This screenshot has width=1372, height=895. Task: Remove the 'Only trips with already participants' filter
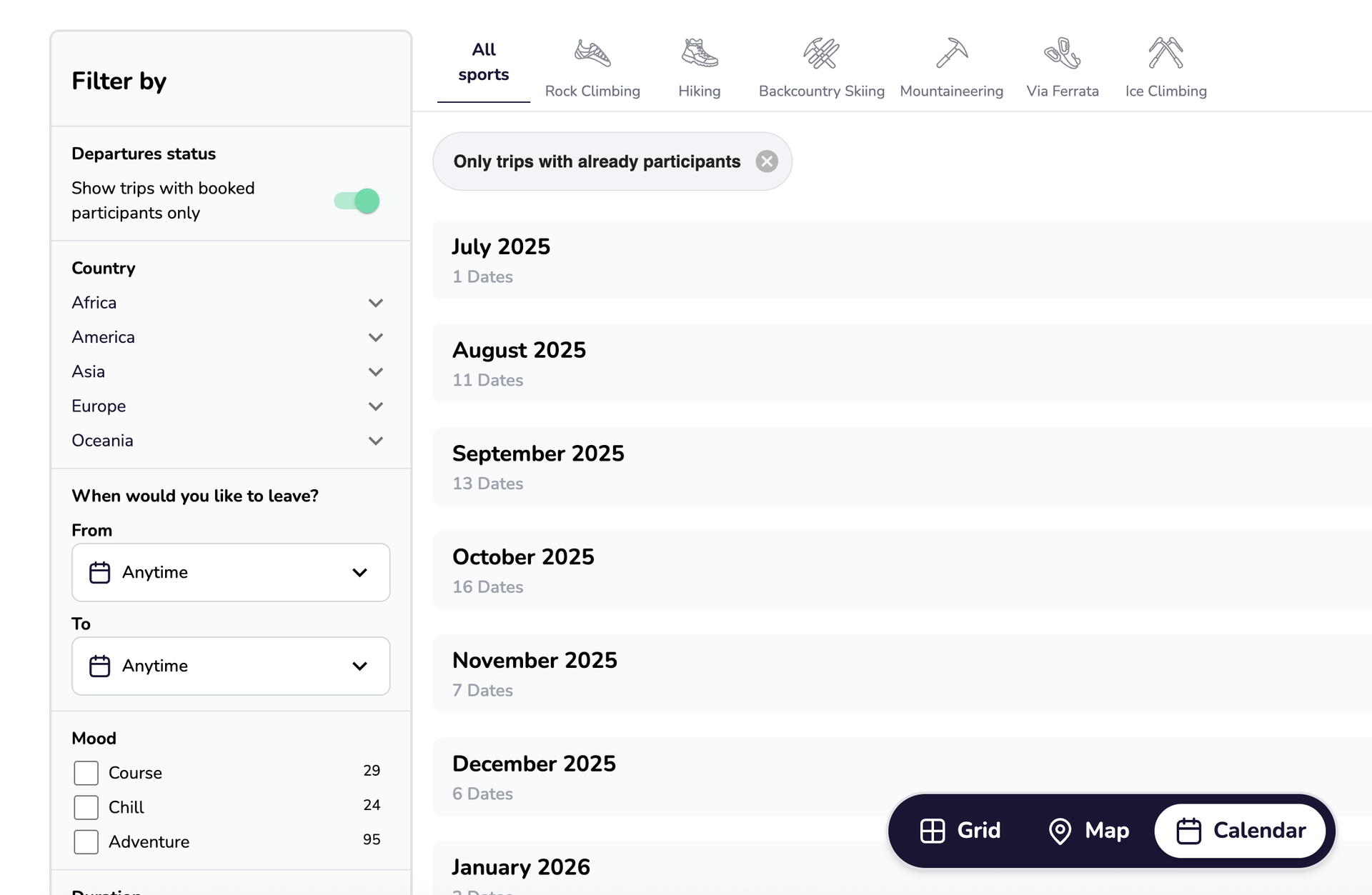(x=767, y=161)
